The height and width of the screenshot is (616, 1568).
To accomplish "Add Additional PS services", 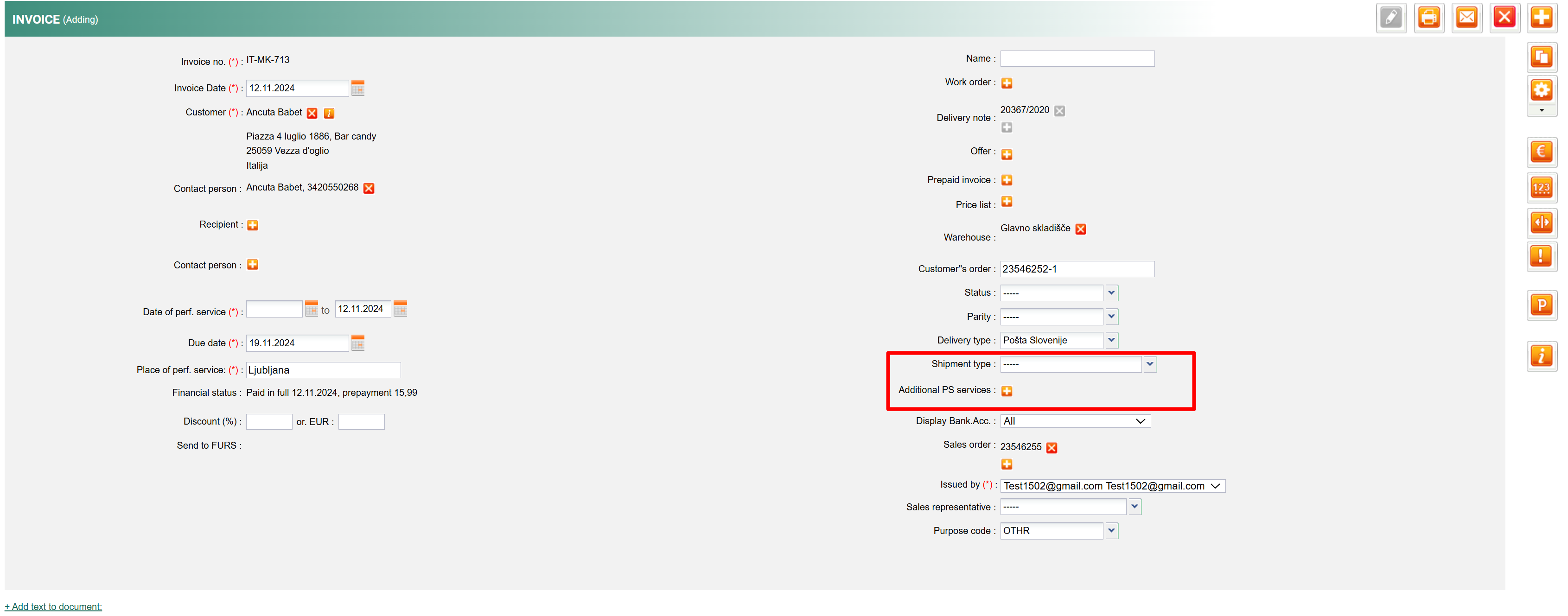I will [1007, 391].
